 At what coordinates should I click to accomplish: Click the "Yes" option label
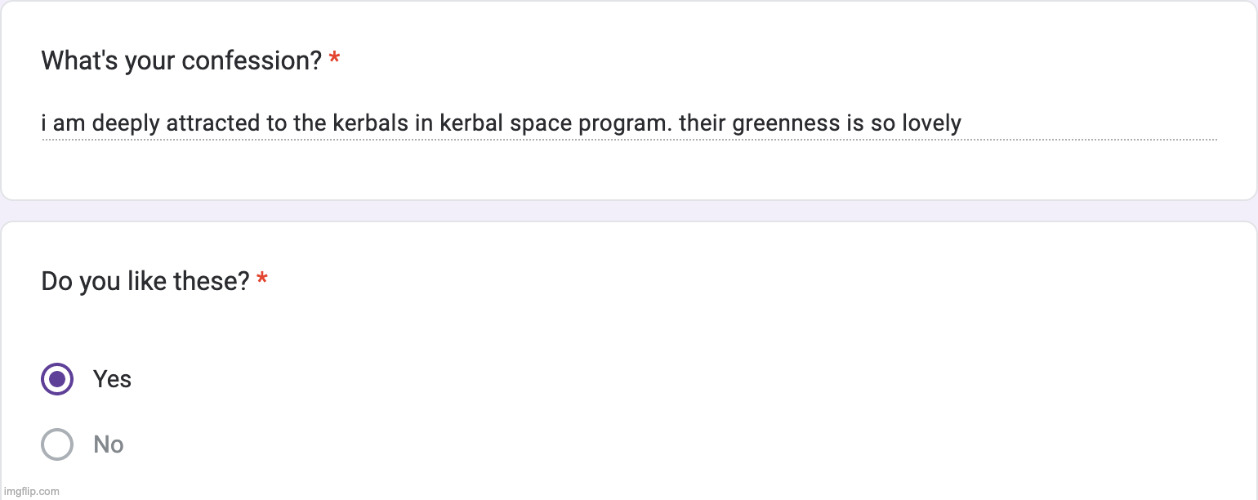(112, 379)
